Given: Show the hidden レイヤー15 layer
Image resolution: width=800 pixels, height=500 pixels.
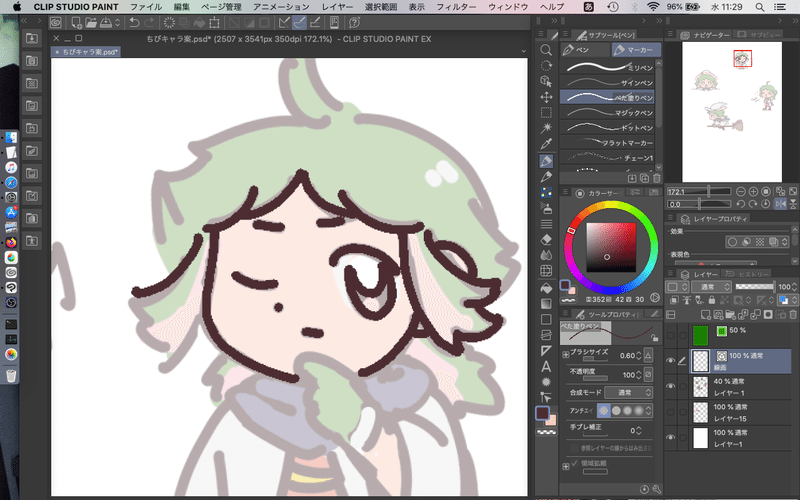Looking at the screenshot, I should point(670,412).
